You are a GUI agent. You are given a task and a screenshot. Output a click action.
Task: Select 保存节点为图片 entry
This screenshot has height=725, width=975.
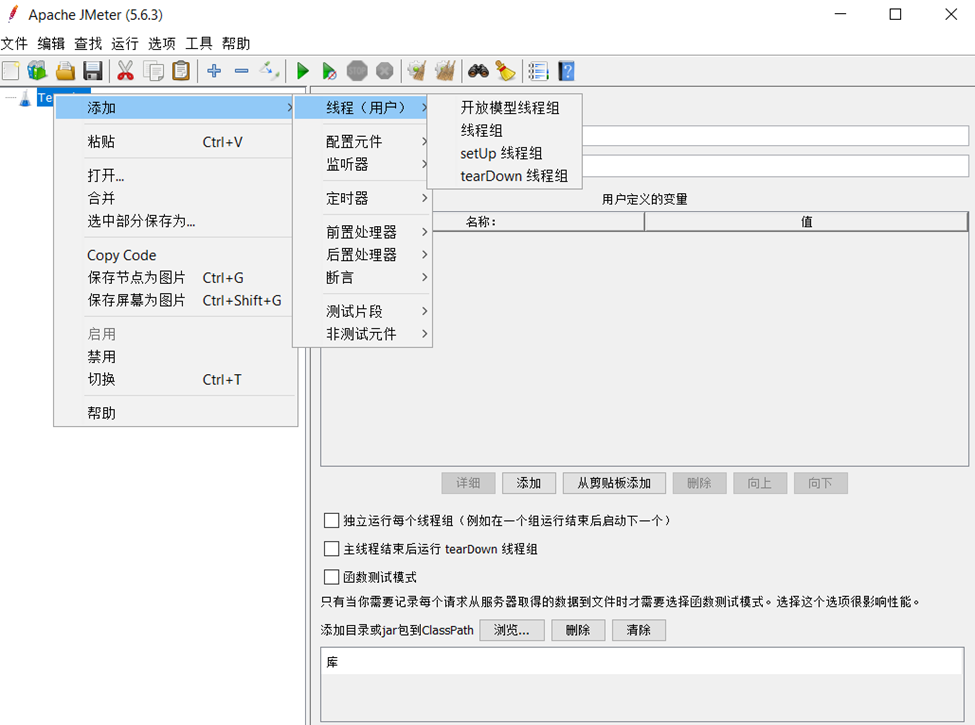coord(174,277)
